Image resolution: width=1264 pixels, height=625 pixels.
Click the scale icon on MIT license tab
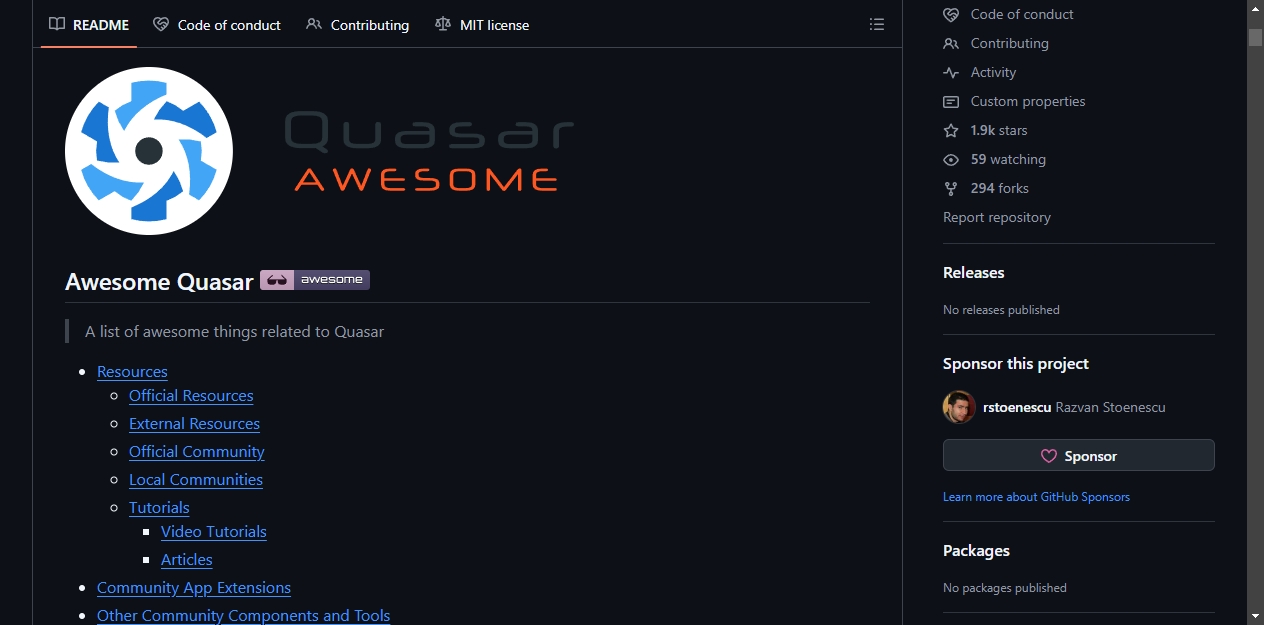pyautogui.click(x=443, y=24)
